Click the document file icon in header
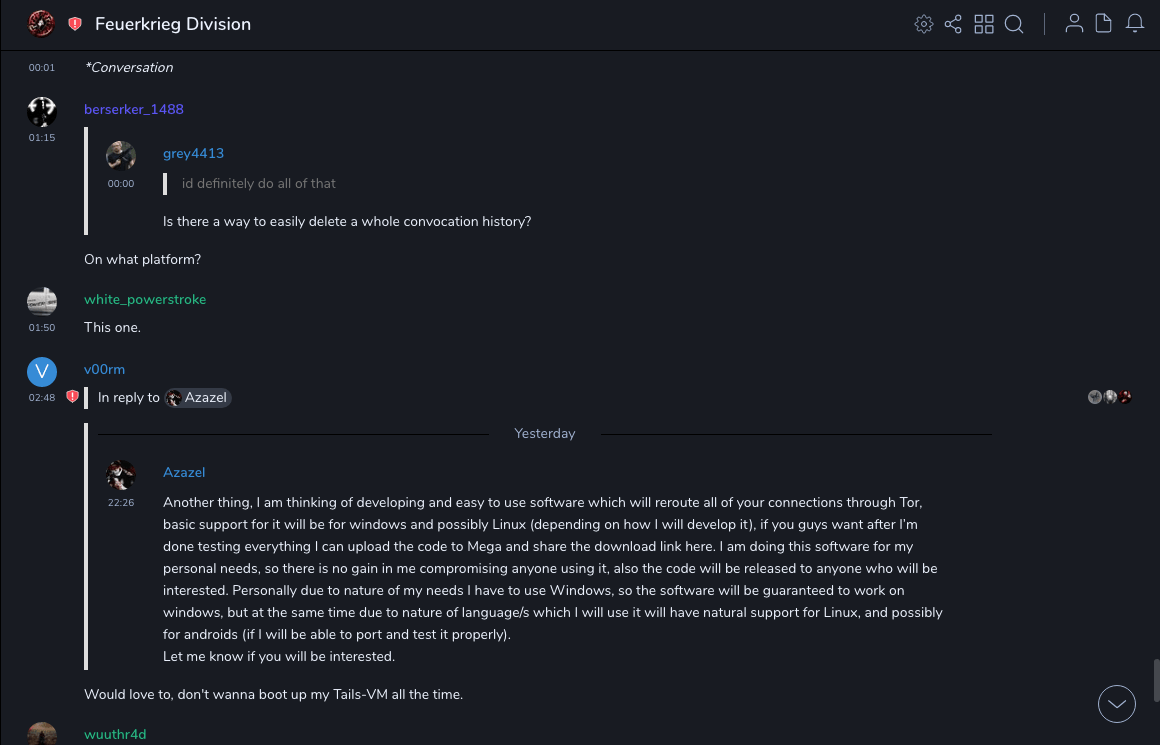The width and height of the screenshot is (1160, 745). [1104, 24]
